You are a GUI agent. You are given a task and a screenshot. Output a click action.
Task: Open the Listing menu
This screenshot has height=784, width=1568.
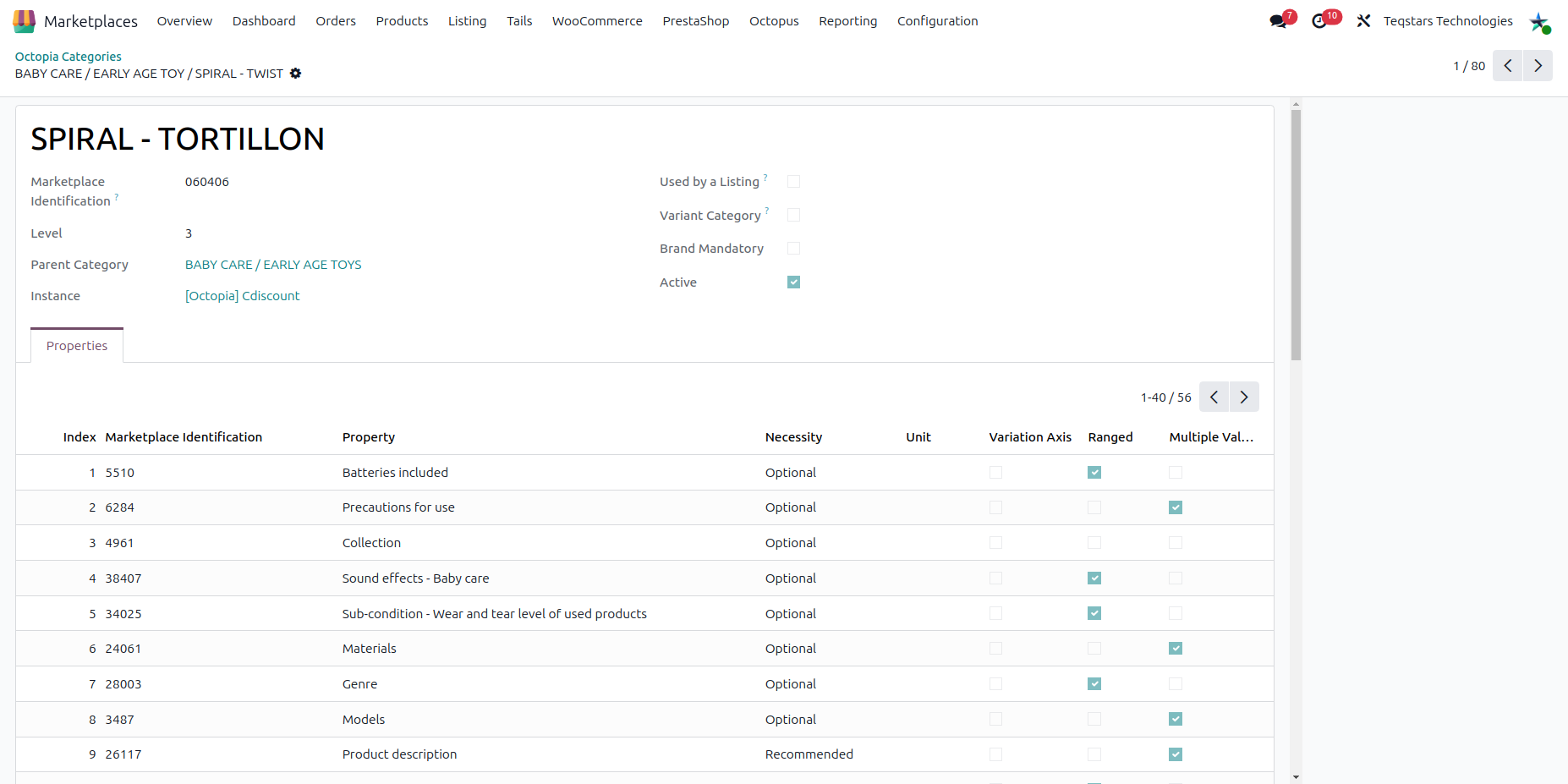pyautogui.click(x=467, y=21)
